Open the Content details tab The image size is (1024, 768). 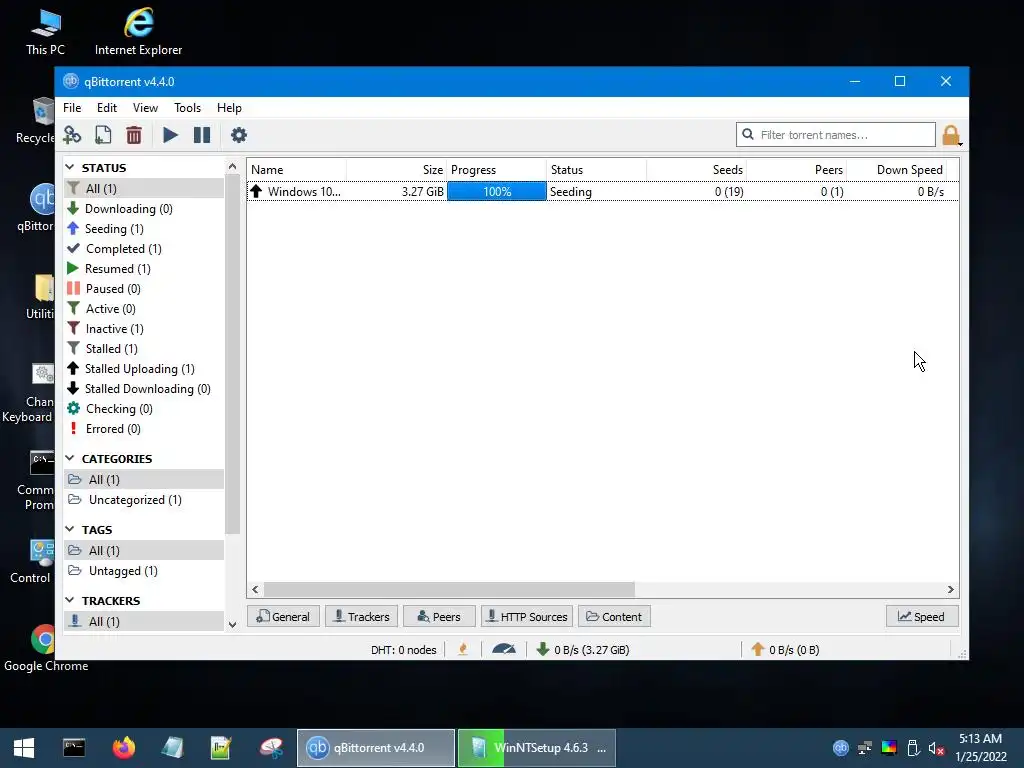[x=614, y=616]
